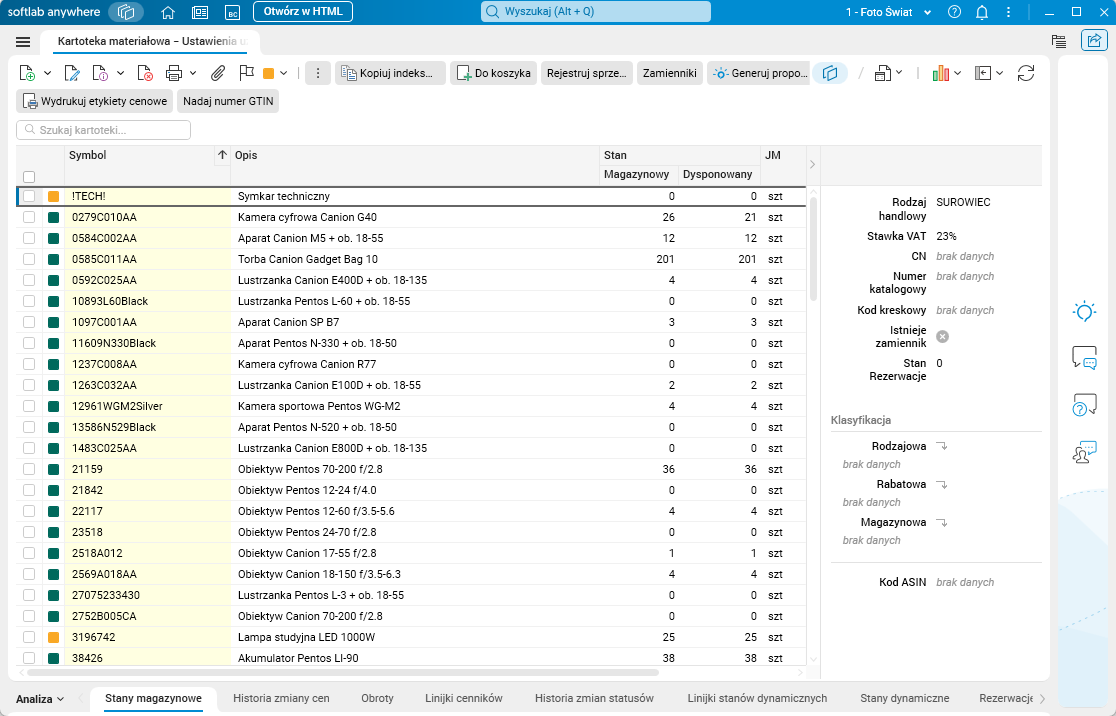Toggle the blue cube panel icon

pos(830,73)
